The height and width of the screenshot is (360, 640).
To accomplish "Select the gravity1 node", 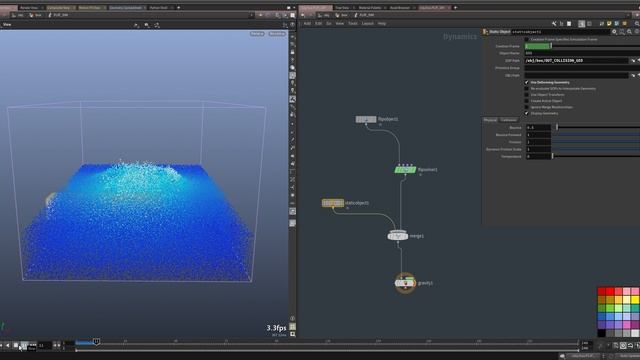I will pyautogui.click(x=405, y=283).
